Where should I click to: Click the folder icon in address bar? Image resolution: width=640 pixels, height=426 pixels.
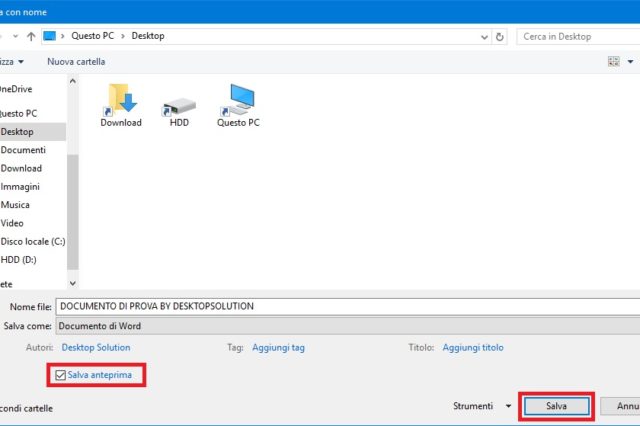[x=49, y=36]
